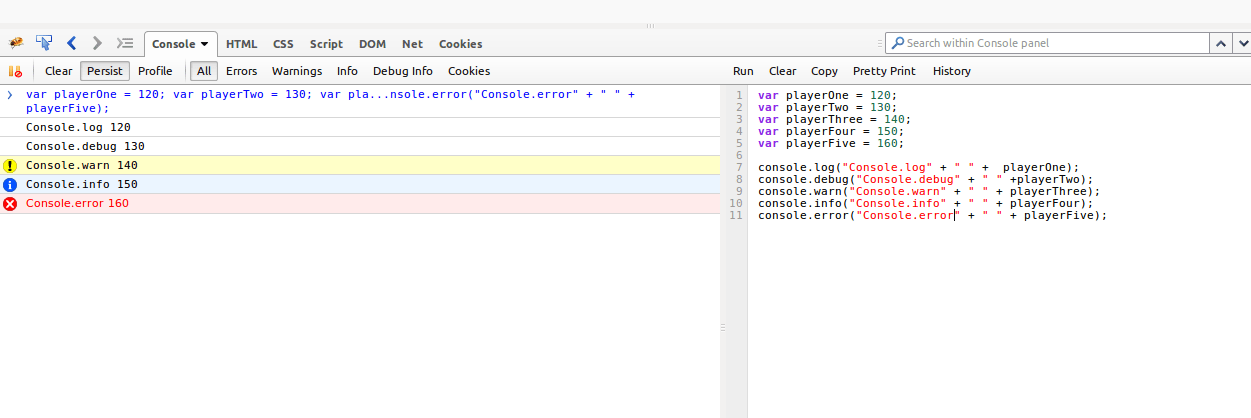Select the Console.info 150 output row
The height and width of the screenshot is (418, 1251).
360,185
